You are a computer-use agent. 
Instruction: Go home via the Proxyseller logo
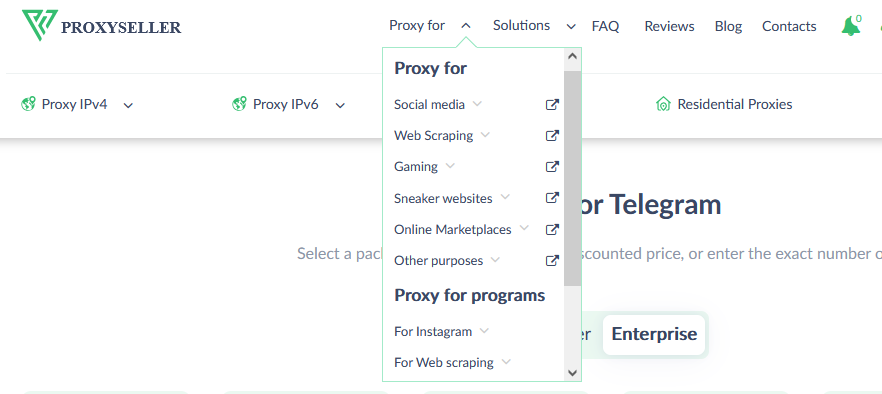tap(102, 25)
